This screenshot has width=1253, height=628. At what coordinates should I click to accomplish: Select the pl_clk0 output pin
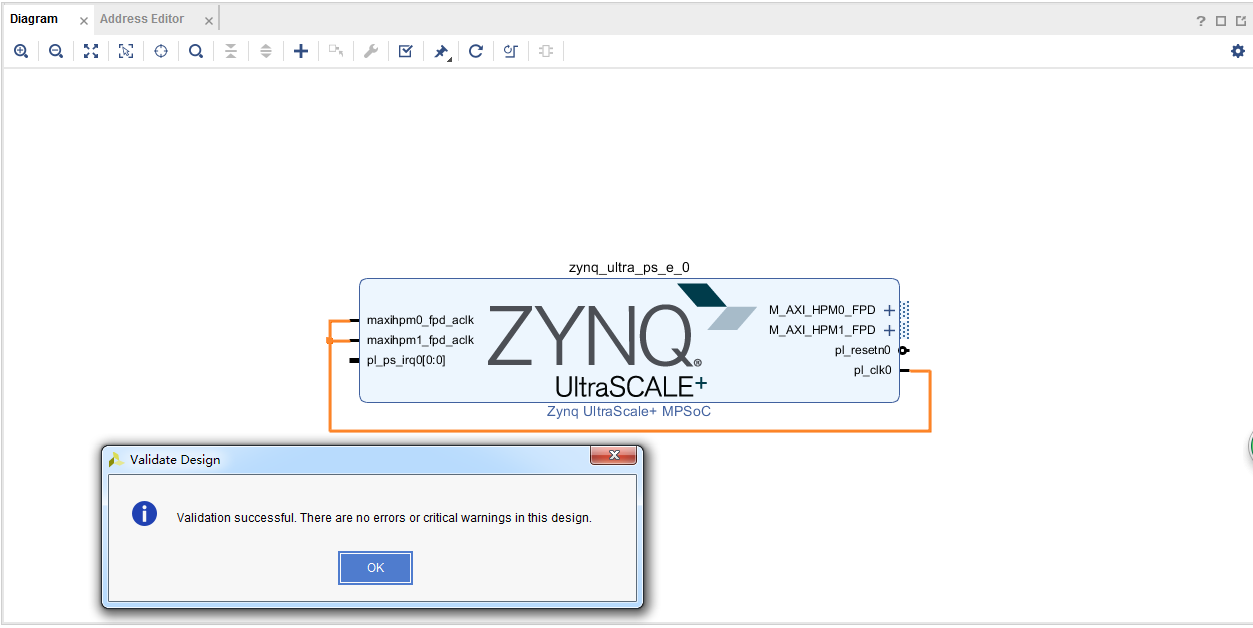[x=872, y=370]
